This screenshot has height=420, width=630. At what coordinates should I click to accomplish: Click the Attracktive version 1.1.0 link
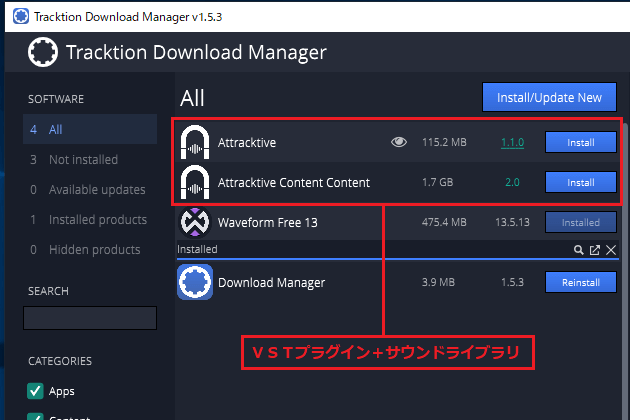[512, 143]
